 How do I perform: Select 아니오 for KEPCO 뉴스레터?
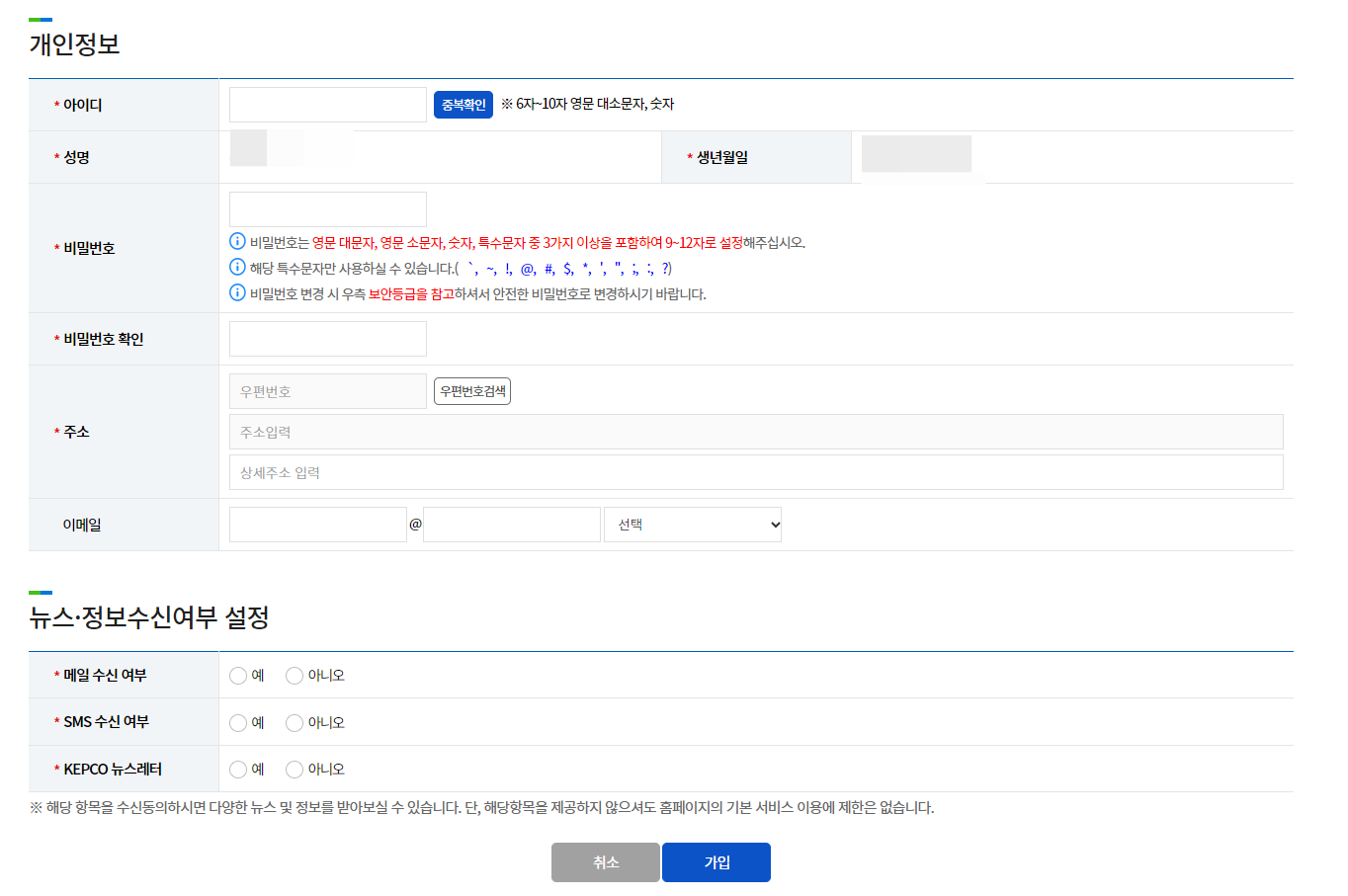(294, 769)
